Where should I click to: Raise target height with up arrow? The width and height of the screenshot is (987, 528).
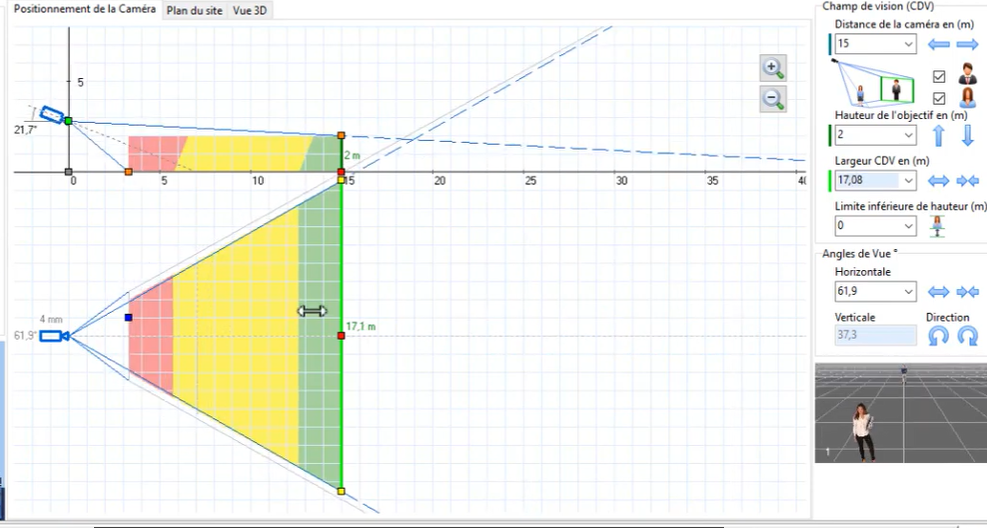point(938,135)
